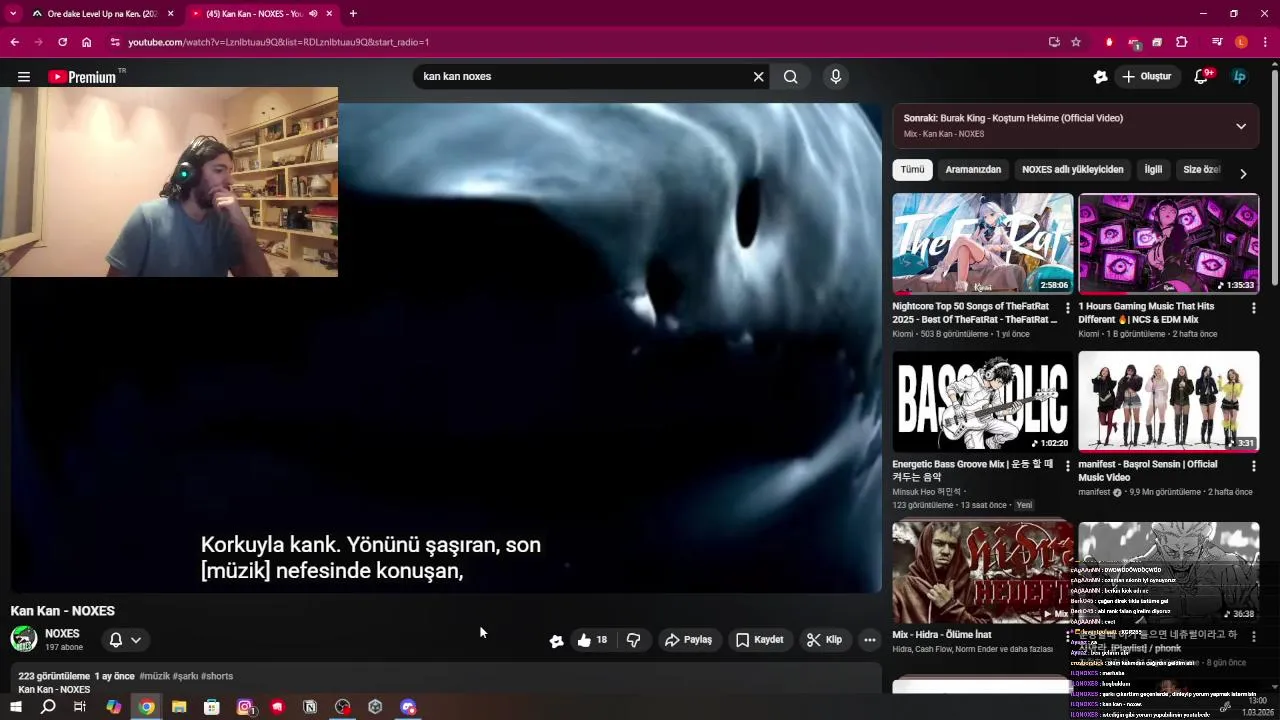Image resolution: width=1280 pixels, height=720 pixels.
Task: Install app icon in address bar
Action: tap(1054, 42)
